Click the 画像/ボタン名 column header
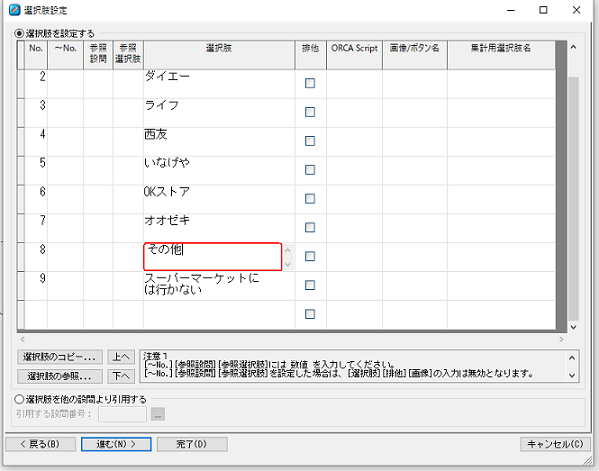599x471 pixels. click(415, 55)
